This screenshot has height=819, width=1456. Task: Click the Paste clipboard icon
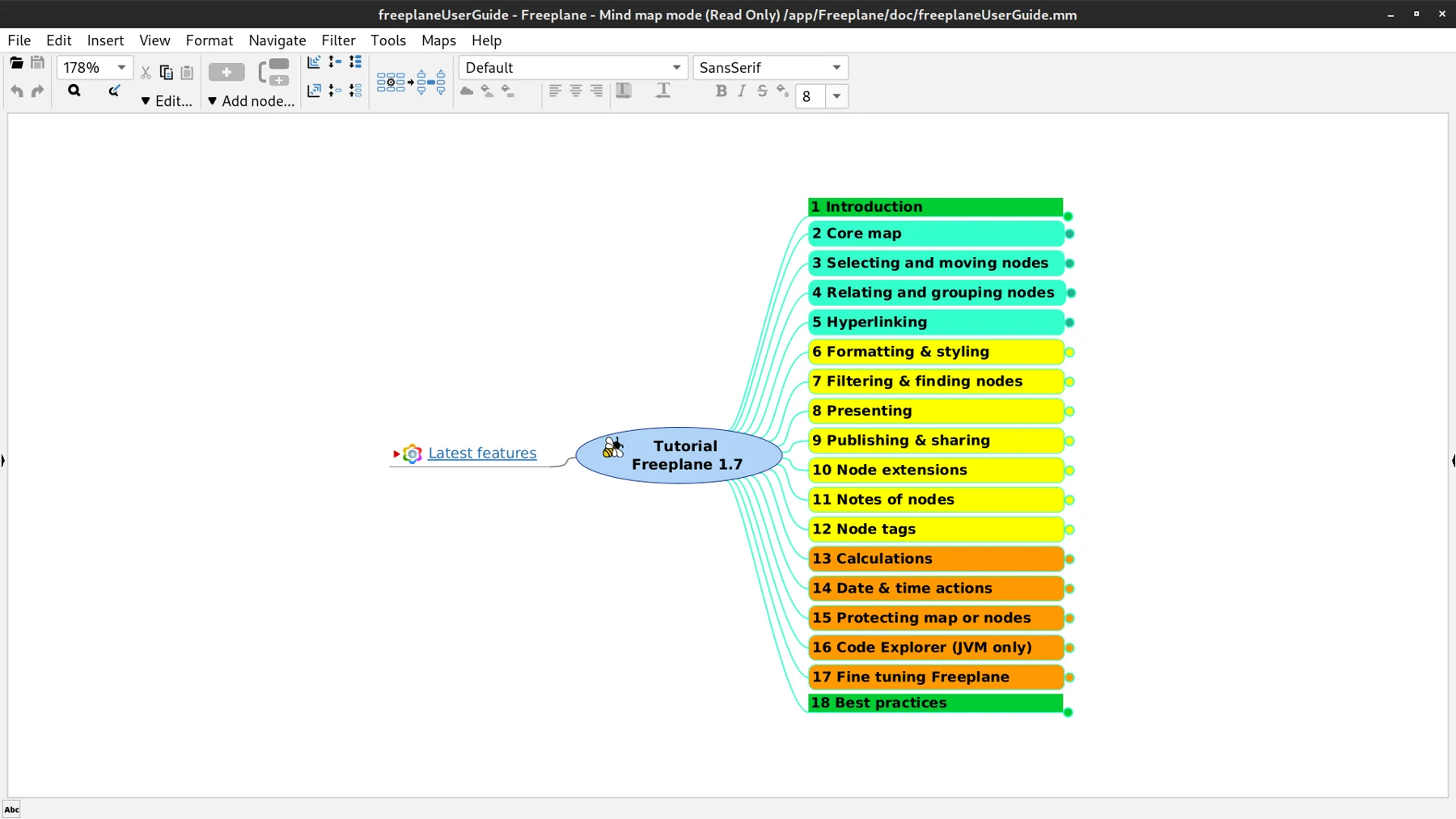pos(187,73)
